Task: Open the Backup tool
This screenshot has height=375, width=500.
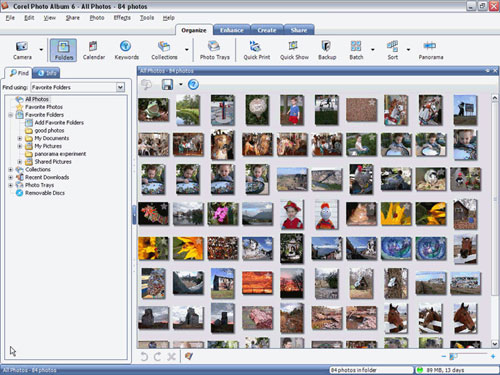Action: [327, 50]
